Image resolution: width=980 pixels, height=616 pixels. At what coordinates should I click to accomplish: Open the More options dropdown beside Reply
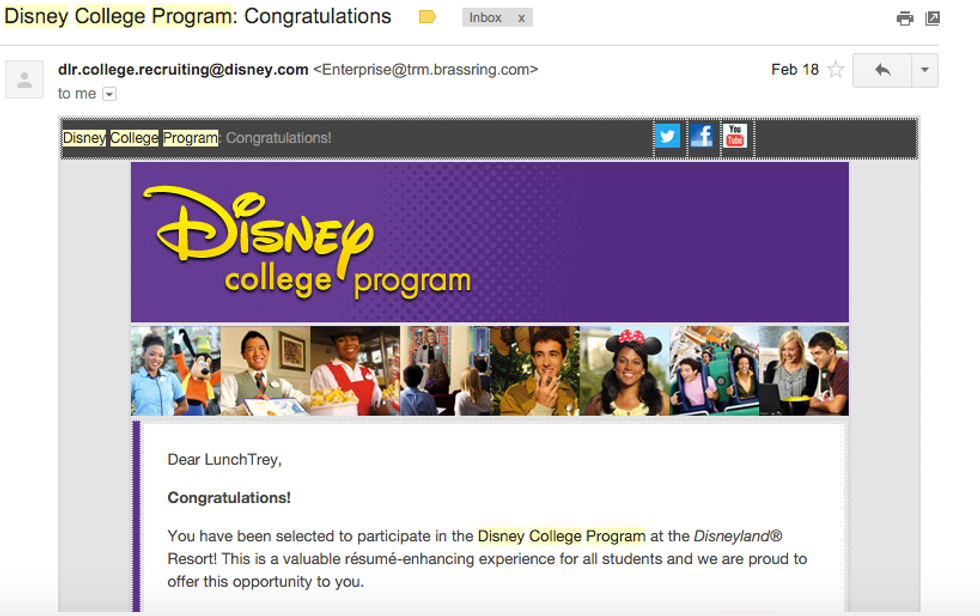(x=924, y=70)
